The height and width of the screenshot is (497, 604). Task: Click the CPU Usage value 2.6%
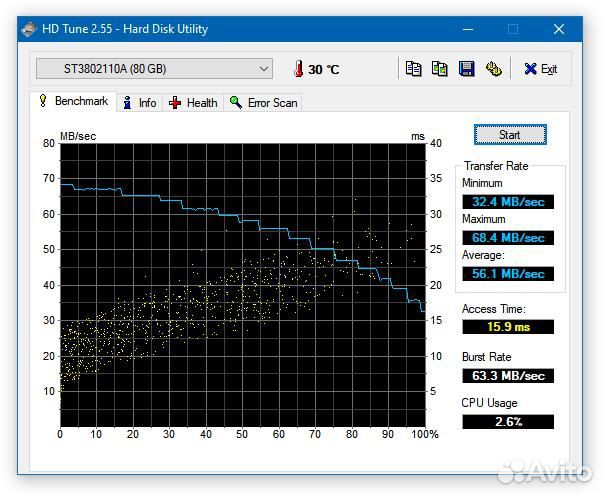point(508,422)
